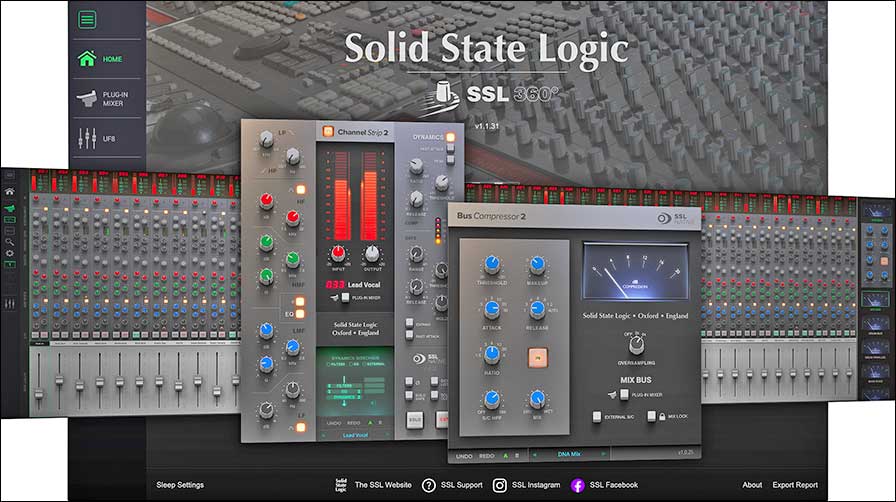This screenshot has height=502, width=896.
Task: Toggle the EQ in button on Channel Strip
Action: [x=299, y=313]
